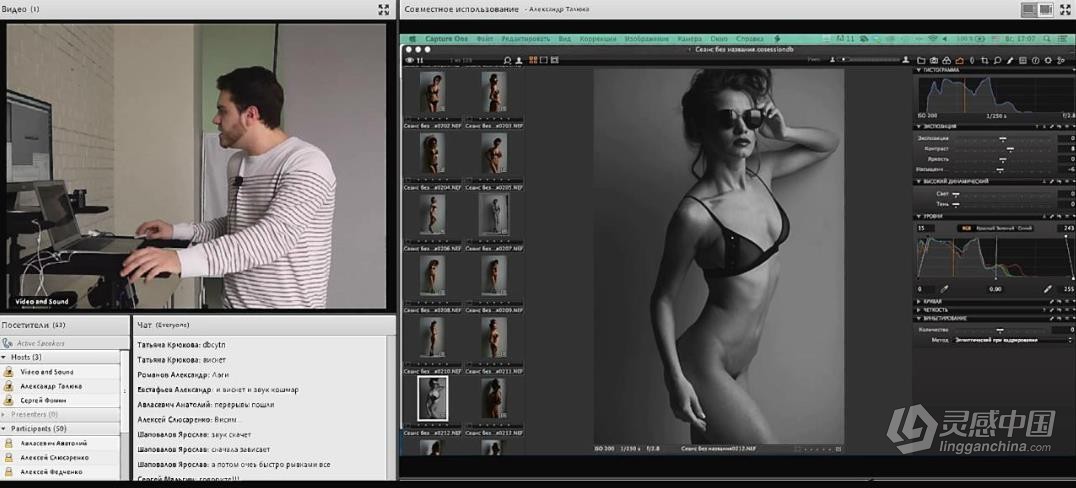Open the Capture One application menu
The height and width of the screenshot is (488, 1076).
[x=446, y=39]
